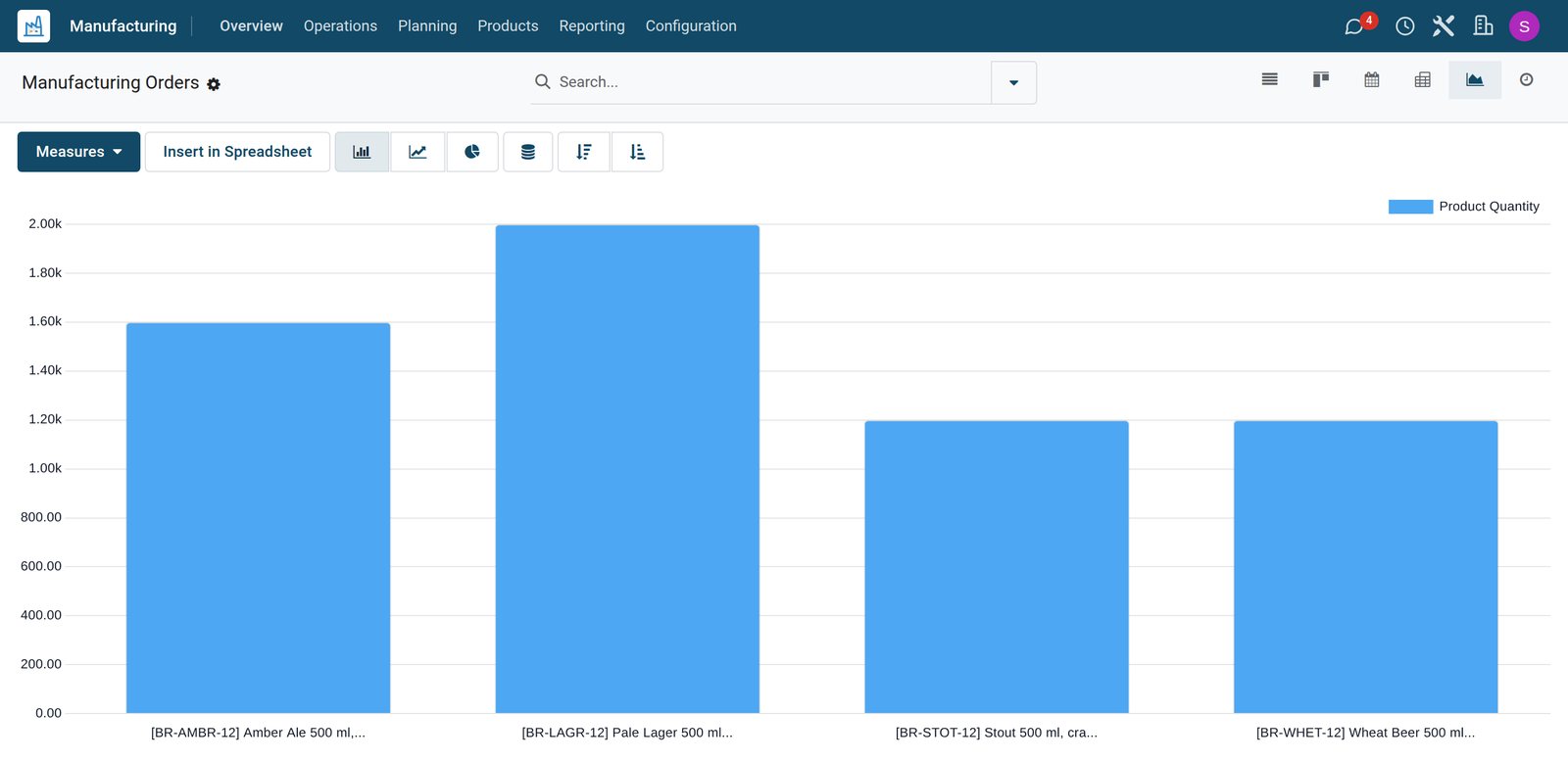1568x761 pixels.
Task: Open the company switcher building icon
Action: tap(1484, 26)
